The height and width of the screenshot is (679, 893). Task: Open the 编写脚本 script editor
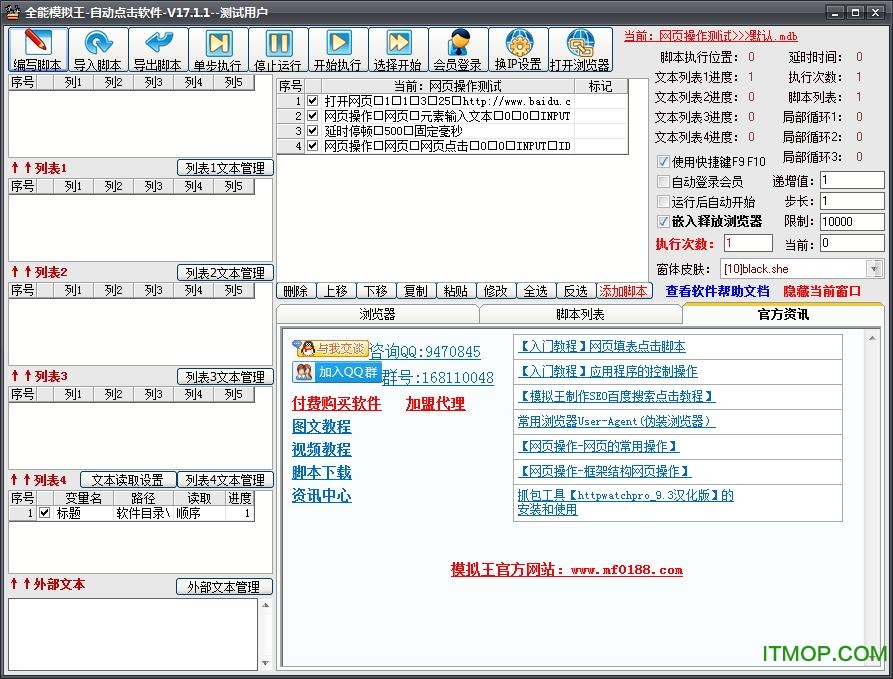click(x=38, y=50)
